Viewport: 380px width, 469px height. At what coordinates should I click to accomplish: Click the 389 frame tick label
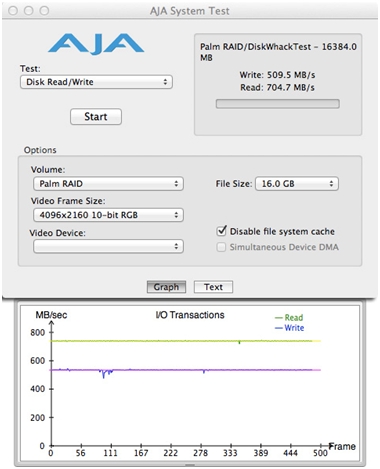click(x=261, y=453)
